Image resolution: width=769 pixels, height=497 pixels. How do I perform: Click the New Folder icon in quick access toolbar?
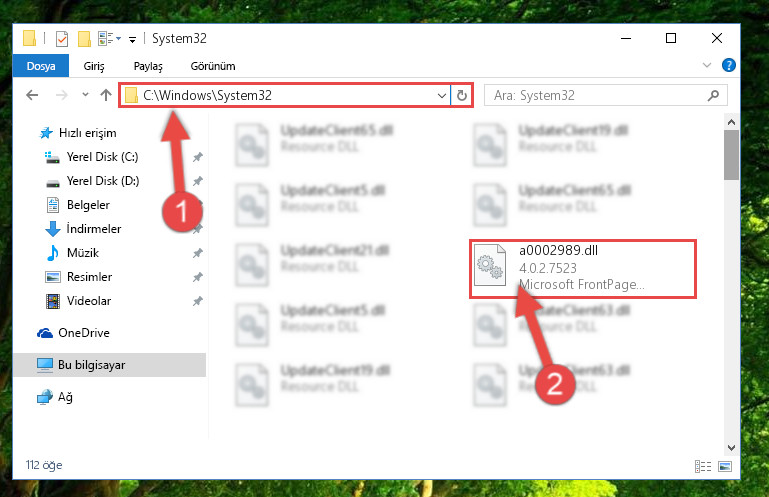(x=84, y=39)
